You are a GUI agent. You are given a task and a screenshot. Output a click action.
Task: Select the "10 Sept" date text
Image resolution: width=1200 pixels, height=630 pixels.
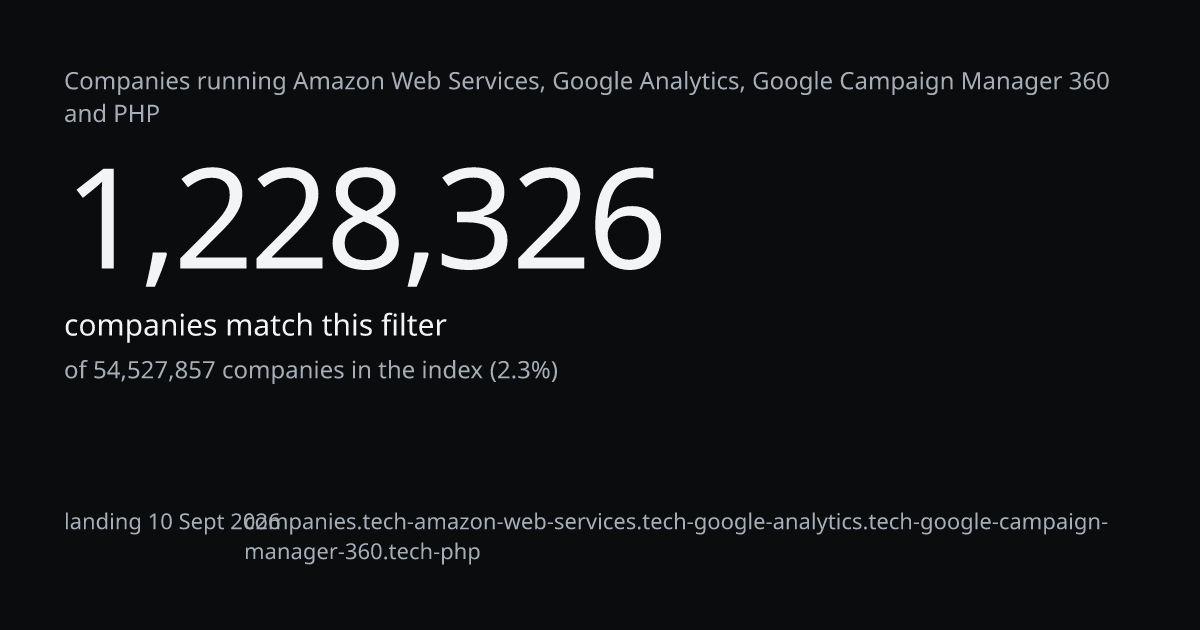pyautogui.click(x=187, y=522)
